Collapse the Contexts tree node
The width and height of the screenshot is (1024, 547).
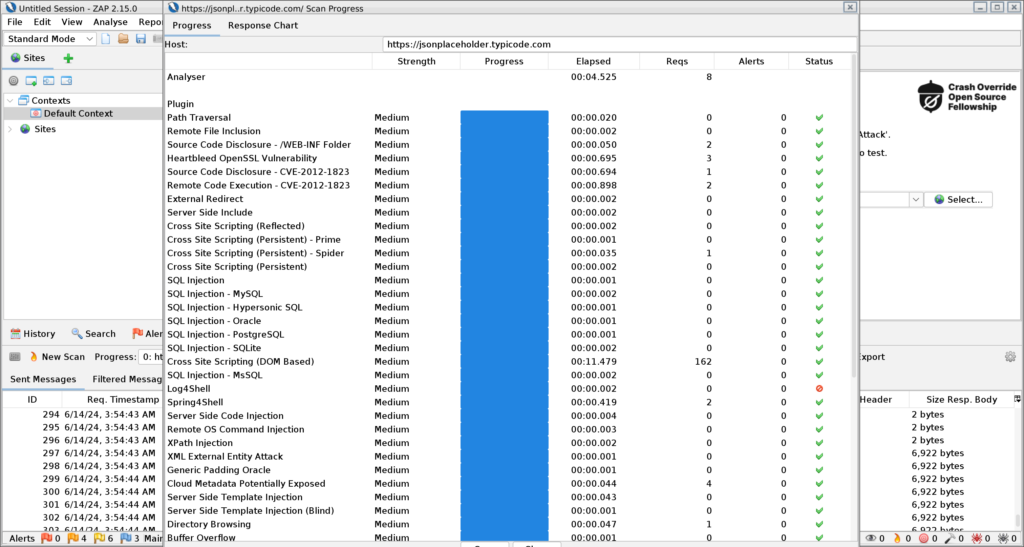click(10, 101)
